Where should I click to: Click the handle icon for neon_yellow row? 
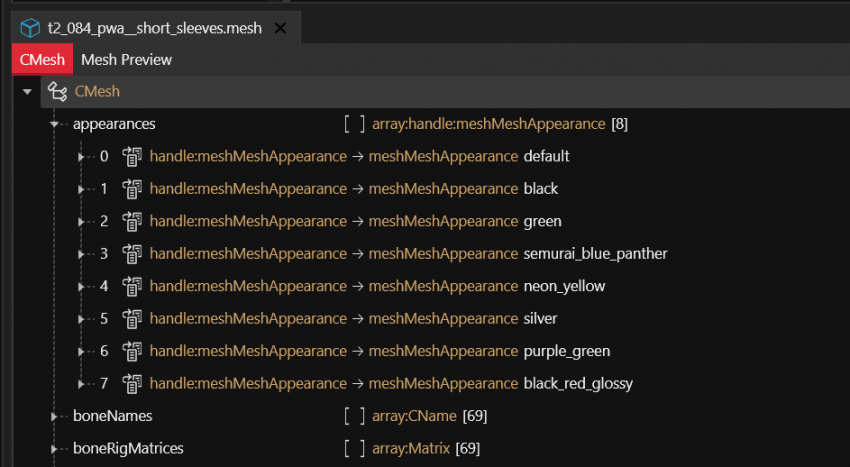[x=132, y=286]
